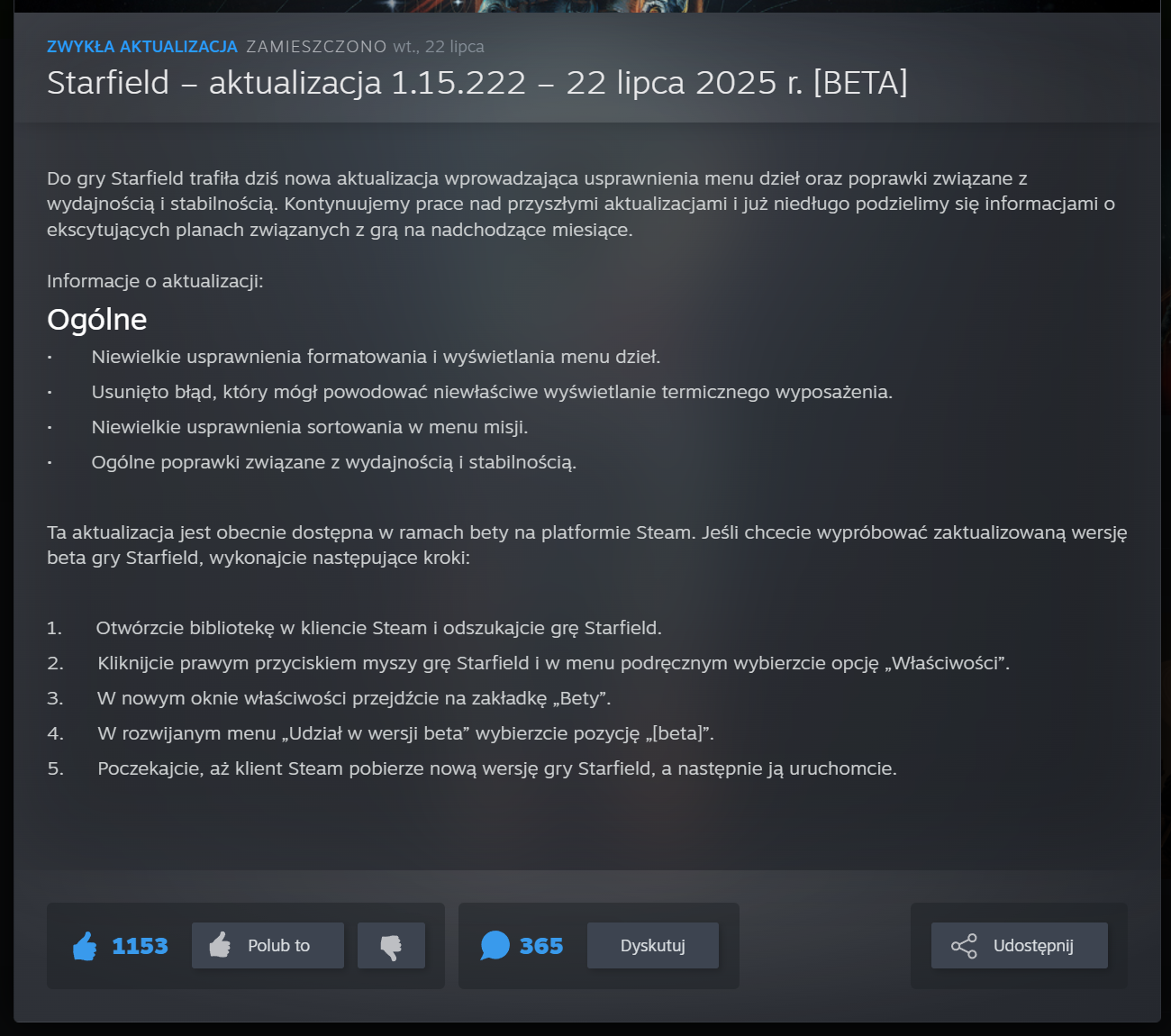Image resolution: width=1171 pixels, height=1036 pixels.
Task: Click step 3 about the „Bety” tab
Action: [354, 698]
